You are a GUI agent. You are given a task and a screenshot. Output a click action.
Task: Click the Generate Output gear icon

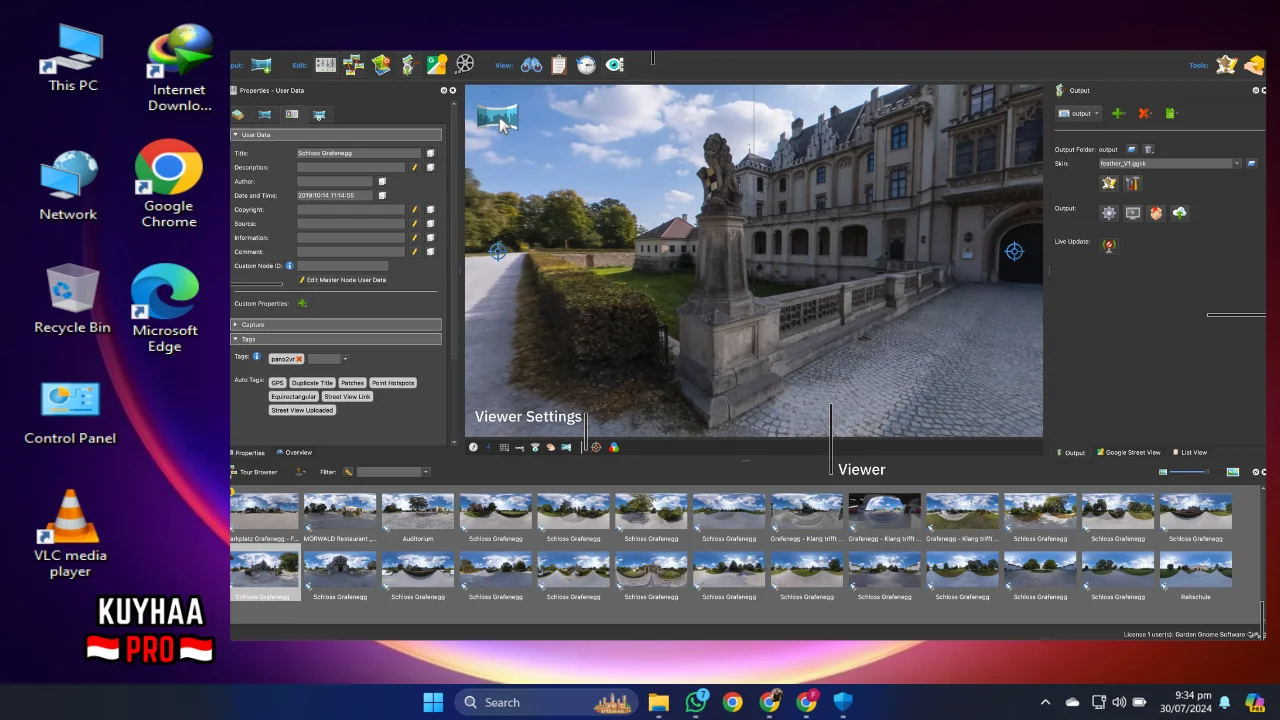tap(1109, 213)
